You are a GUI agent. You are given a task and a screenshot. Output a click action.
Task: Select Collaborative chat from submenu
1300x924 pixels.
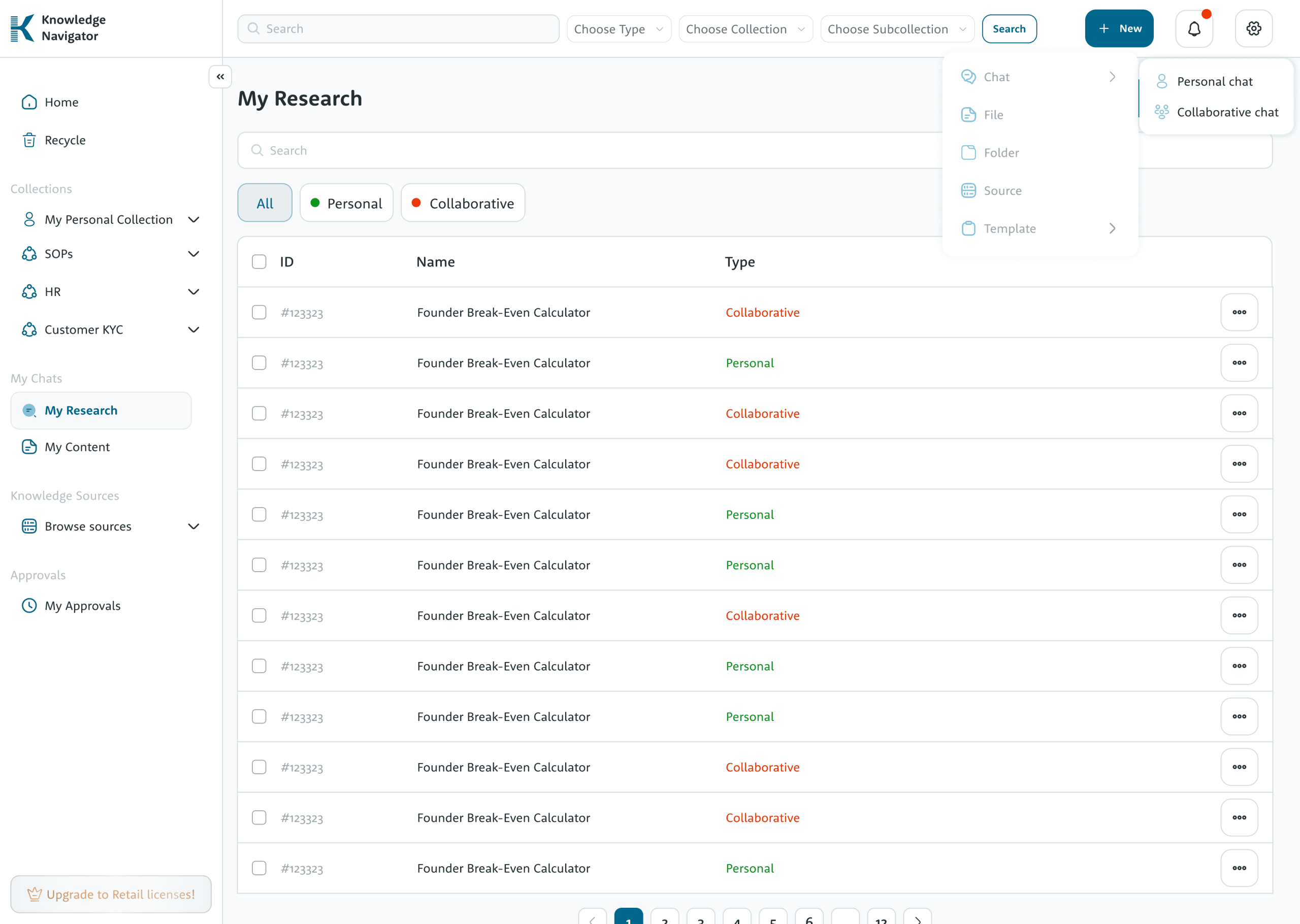point(1227,112)
